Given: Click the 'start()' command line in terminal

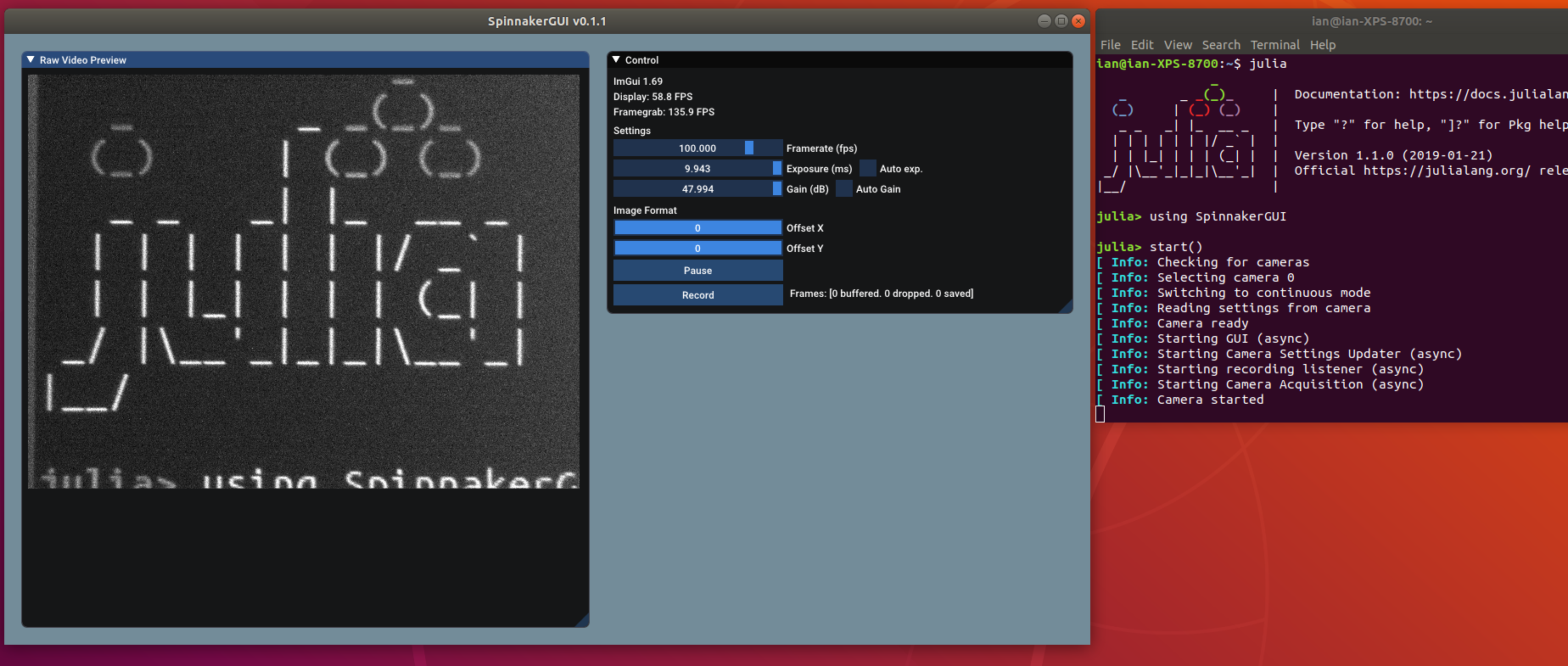Looking at the screenshot, I should pos(1150,247).
